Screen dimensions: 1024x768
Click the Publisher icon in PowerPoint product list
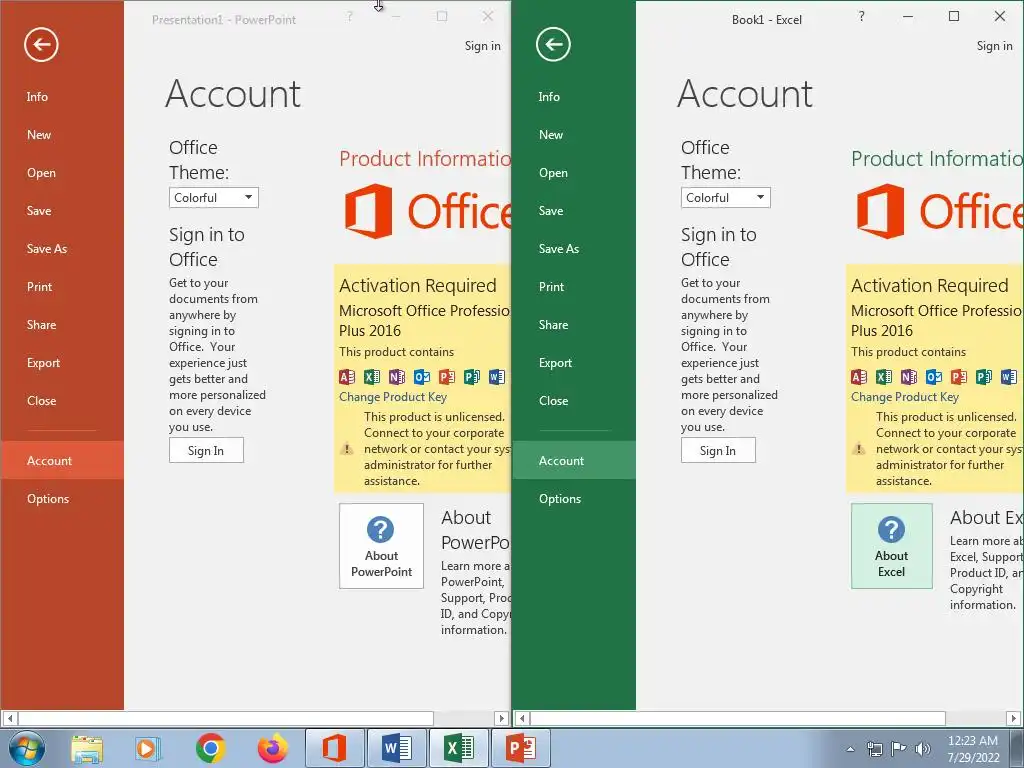click(472, 377)
